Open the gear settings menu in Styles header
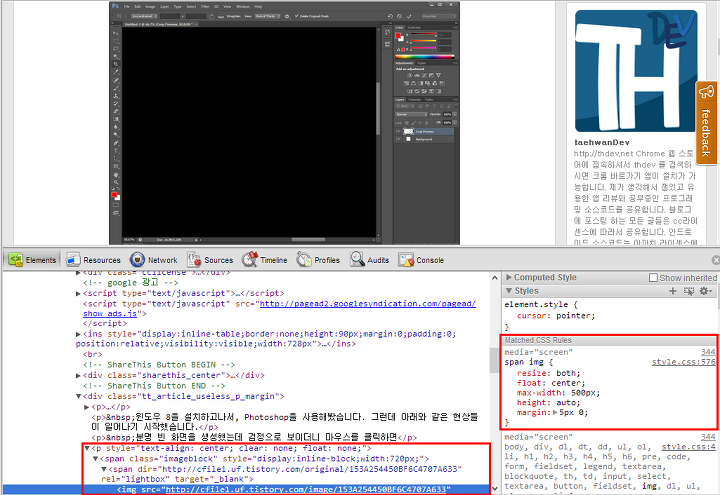 [x=705, y=291]
